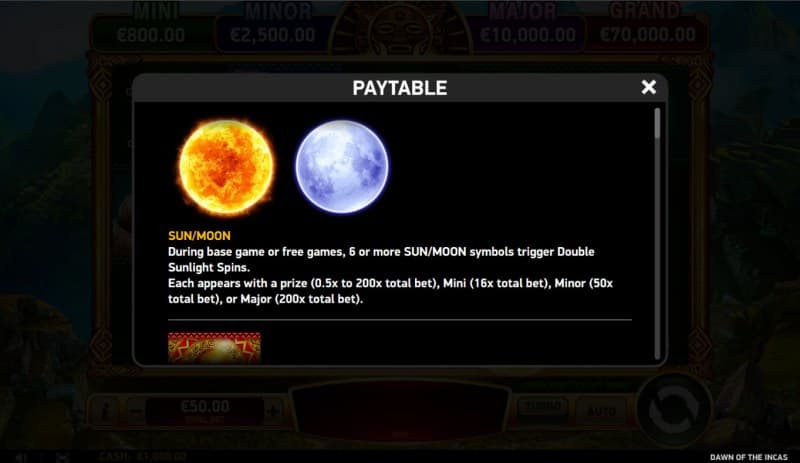Image resolution: width=800 pixels, height=463 pixels.
Task: Mute sound with the speaker icon
Action: point(21,457)
